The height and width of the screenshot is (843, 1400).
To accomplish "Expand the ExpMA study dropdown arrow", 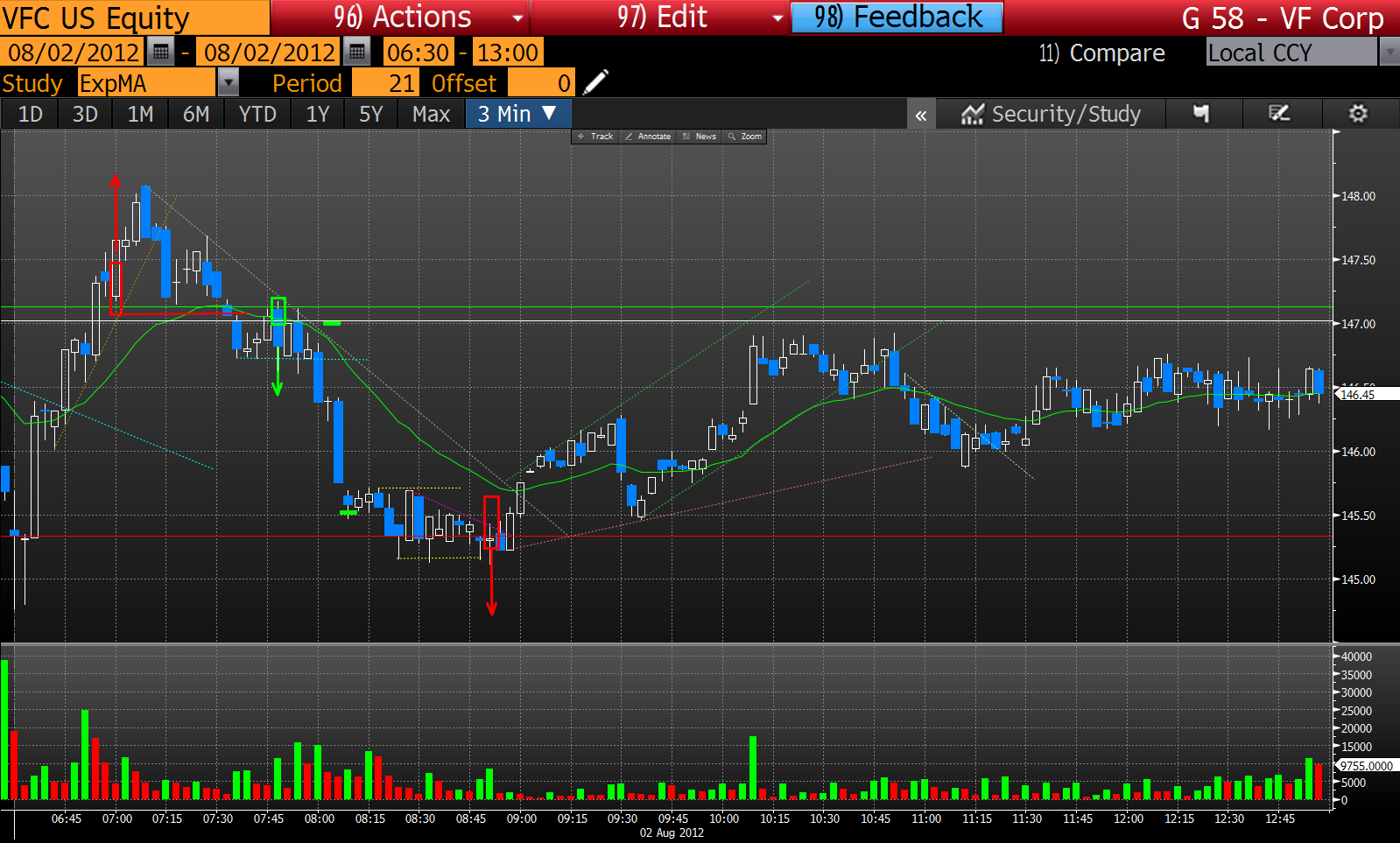I will (x=228, y=83).
